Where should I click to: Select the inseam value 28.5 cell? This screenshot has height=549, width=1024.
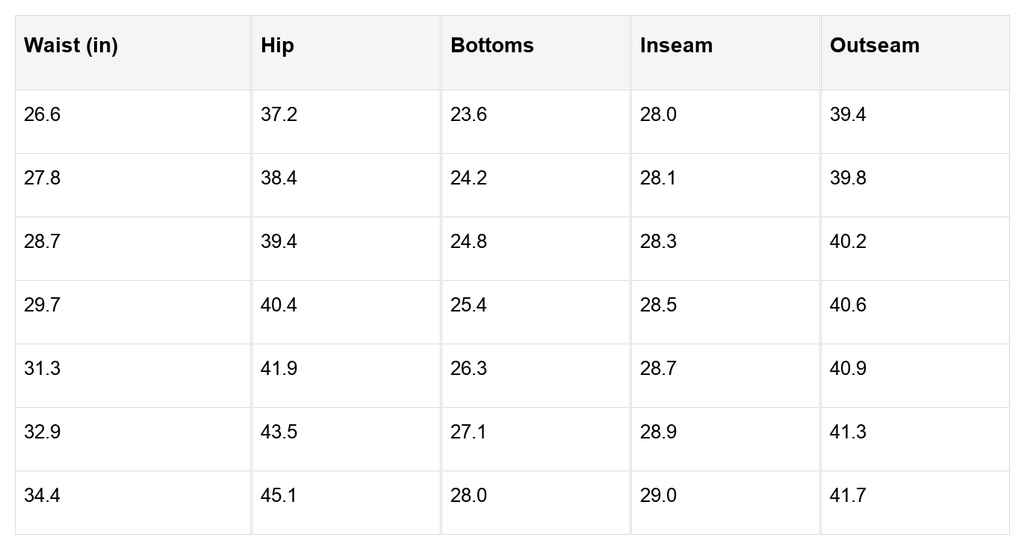658,305
